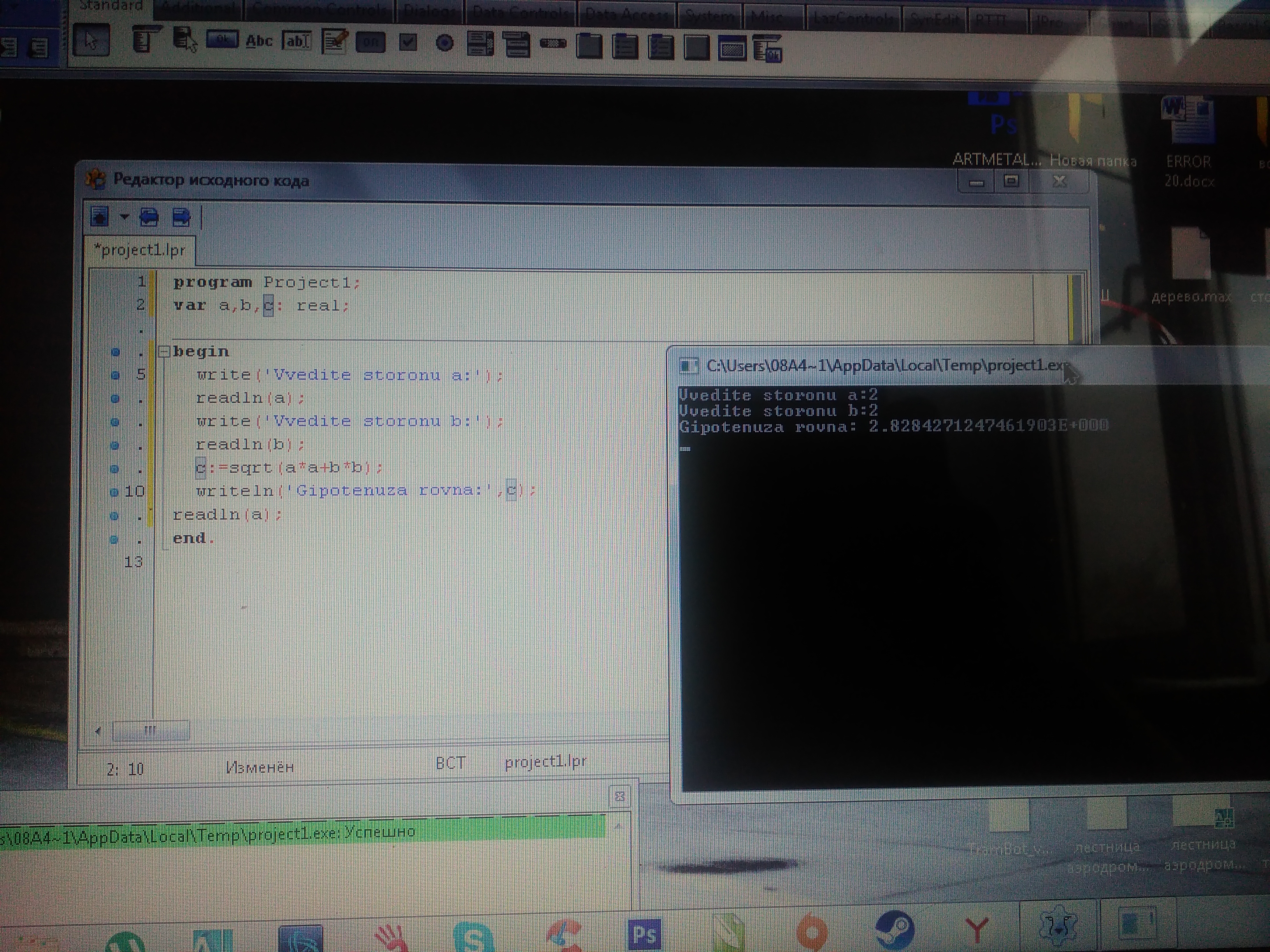Select the TMemo component icon

coord(334,42)
